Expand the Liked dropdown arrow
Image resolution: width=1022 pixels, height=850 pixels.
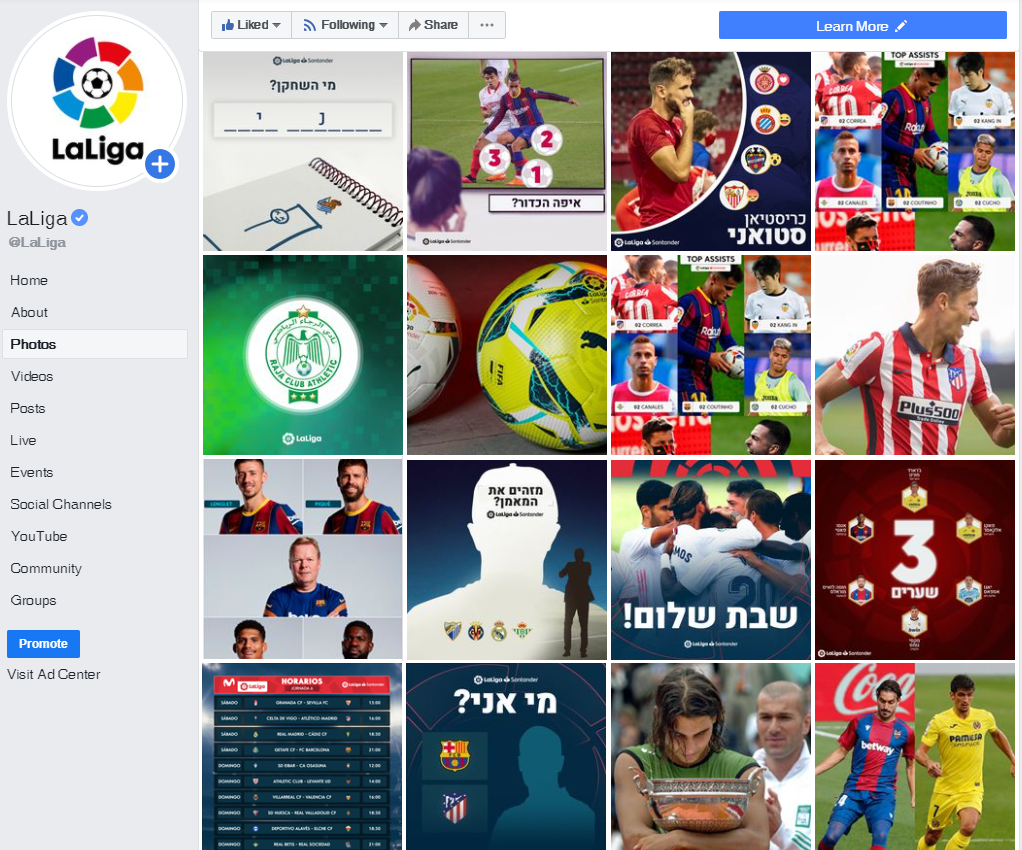tap(277, 25)
